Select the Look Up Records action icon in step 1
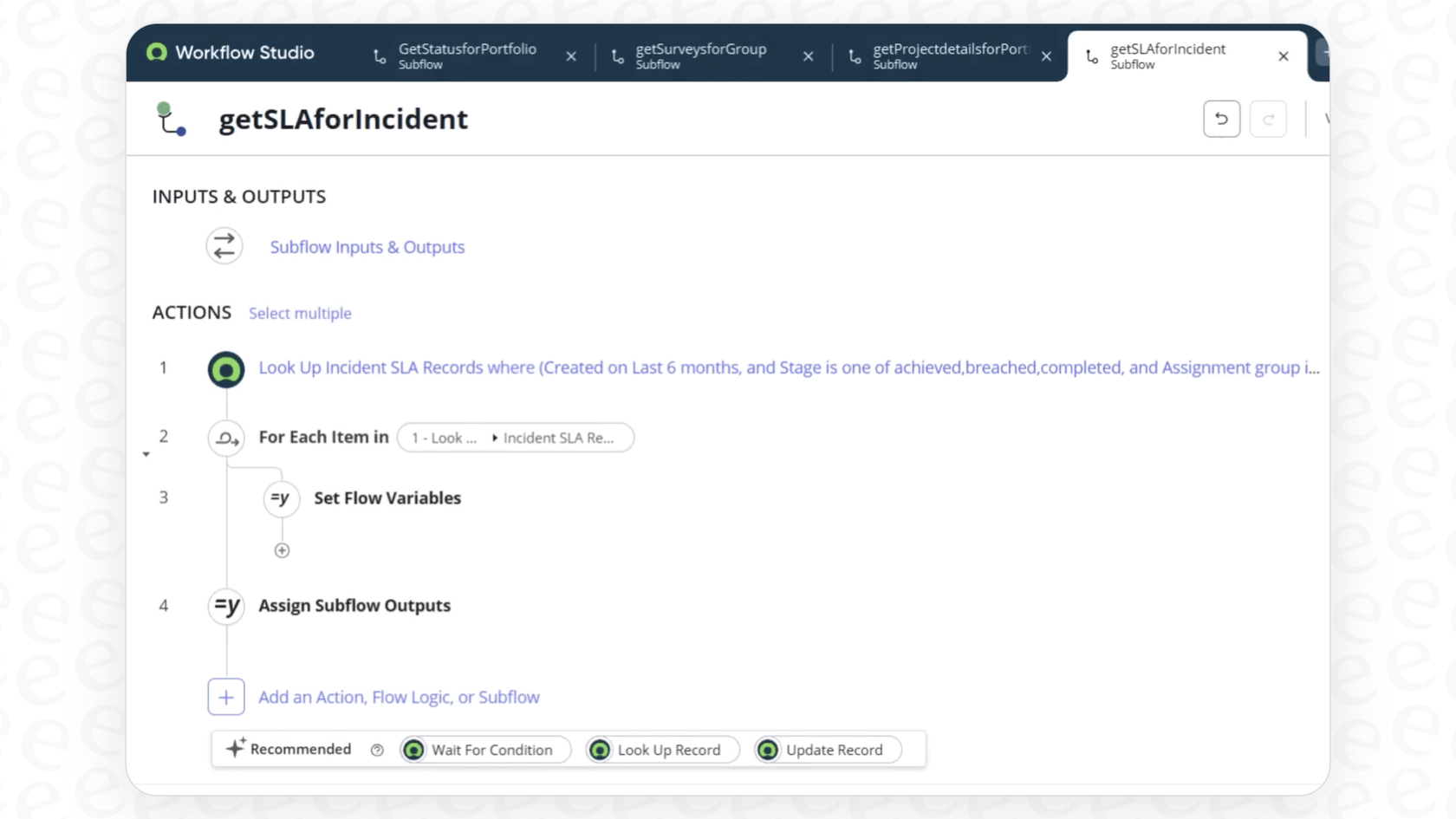 click(x=225, y=368)
